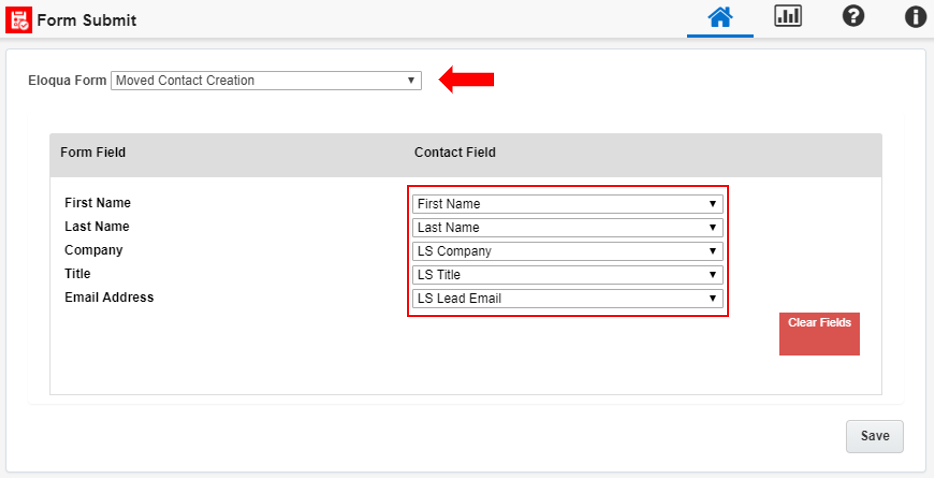Click the Eloqua Form label
Viewport: 934px width, 478px height.
tap(67, 80)
